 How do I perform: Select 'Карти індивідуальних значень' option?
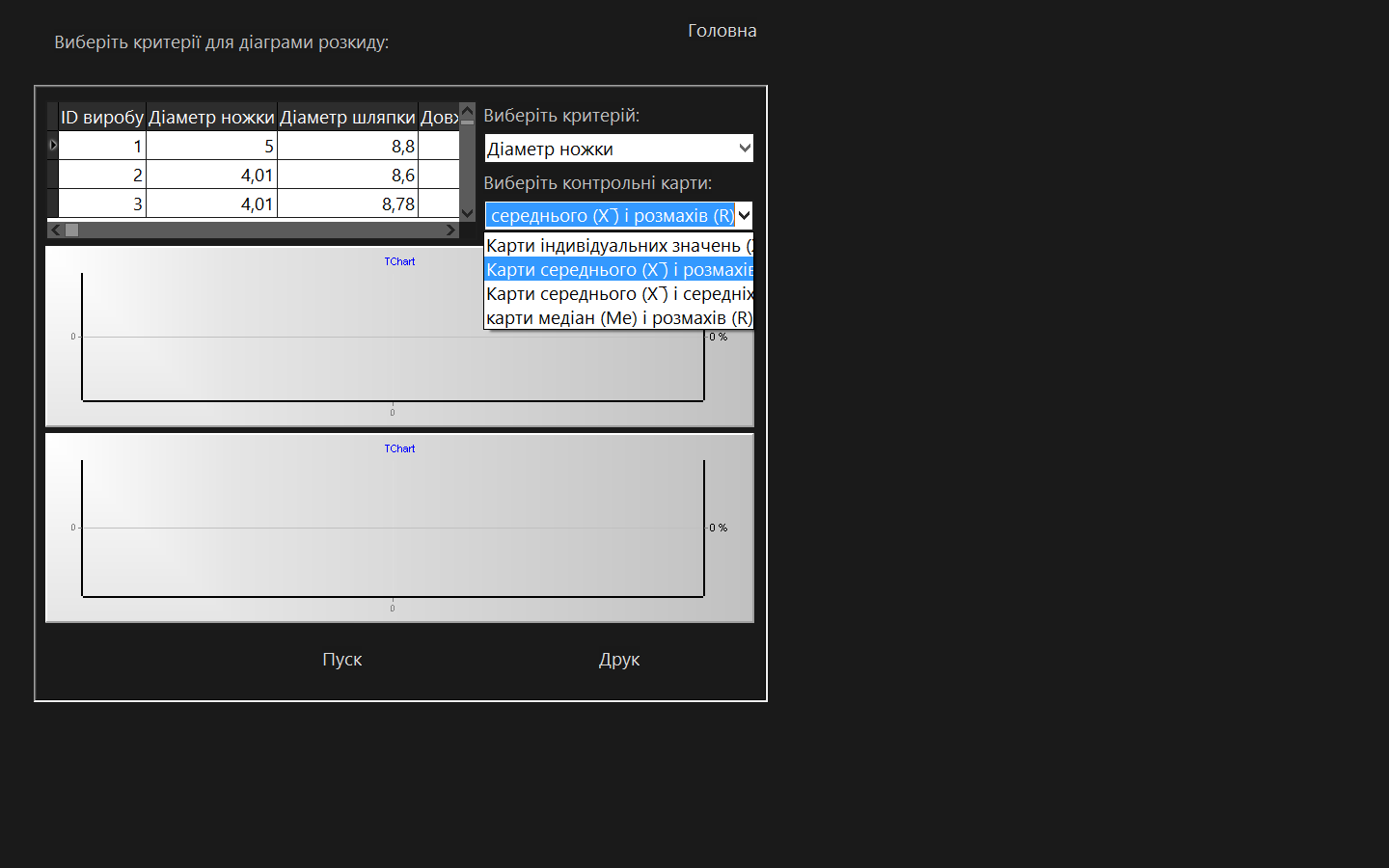pos(617,246)
